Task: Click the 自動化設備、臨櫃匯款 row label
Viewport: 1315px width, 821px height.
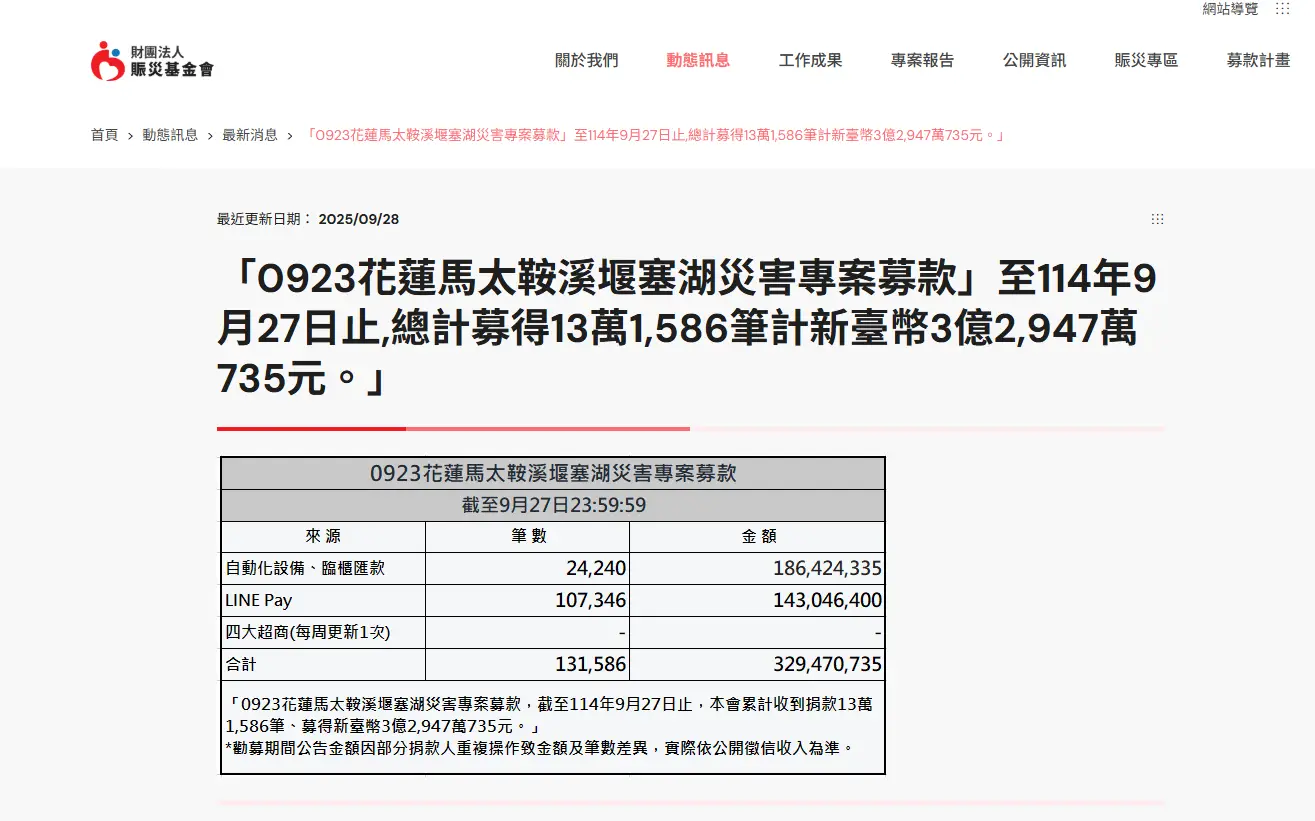Action: 305,569
